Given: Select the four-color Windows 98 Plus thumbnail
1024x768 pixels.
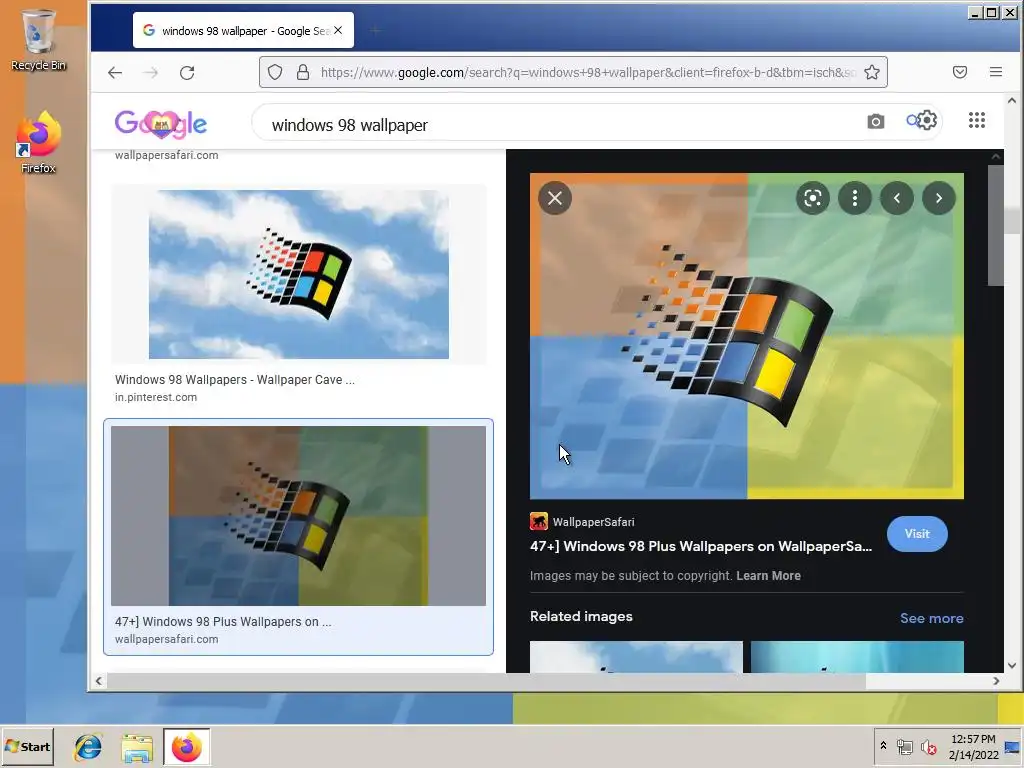Looking at the screenshot, I should pyautogui.click(x=298, y=516).
